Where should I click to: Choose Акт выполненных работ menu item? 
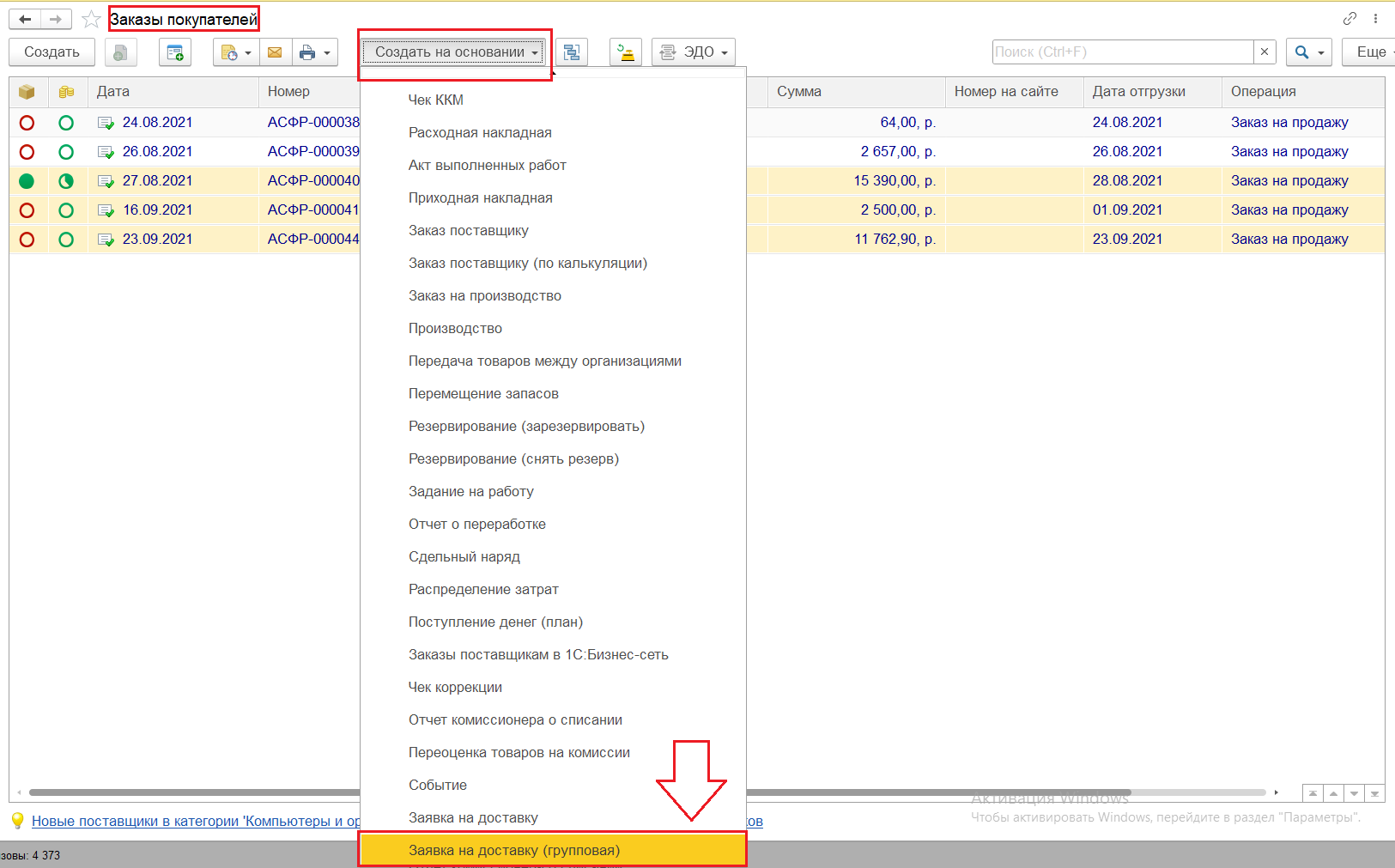point(553,166)
